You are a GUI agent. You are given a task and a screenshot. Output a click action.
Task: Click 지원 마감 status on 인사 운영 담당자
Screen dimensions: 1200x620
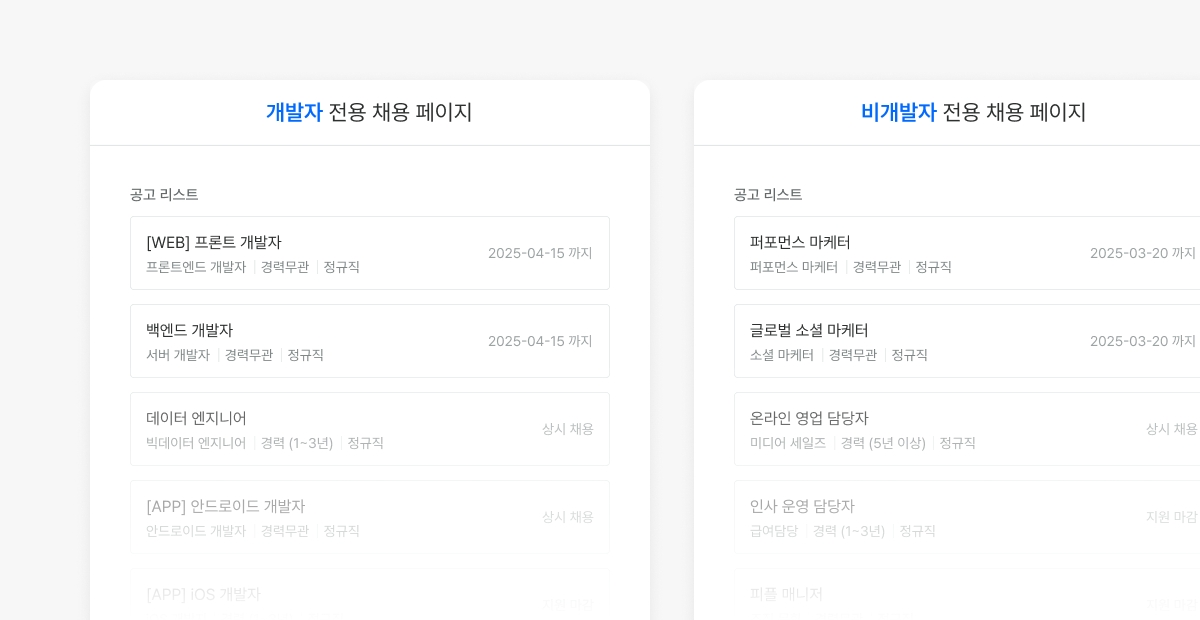coord(1171,517)
